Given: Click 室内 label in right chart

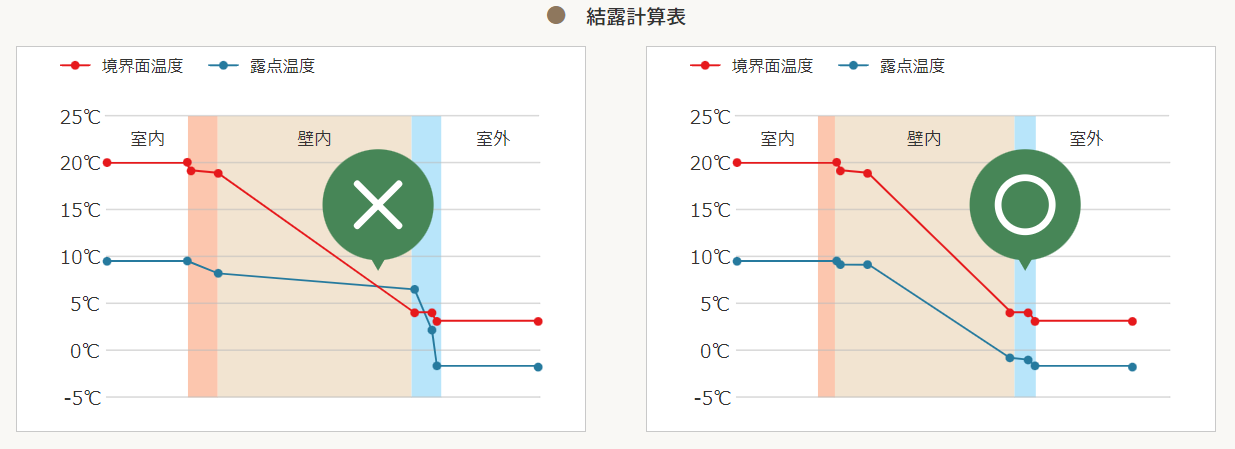Looking at the screenshot, I should click(777, 139).
